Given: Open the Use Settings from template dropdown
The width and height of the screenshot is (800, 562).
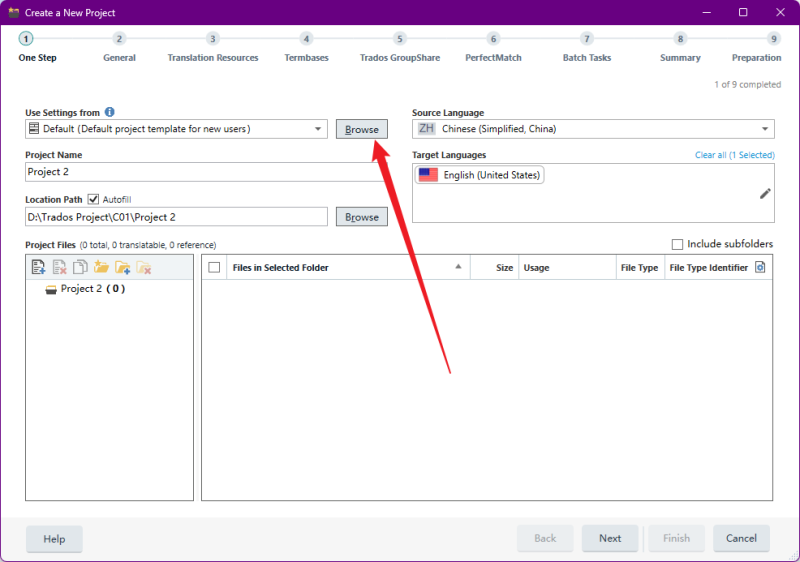Looking at the screenshot, I should click(318, 129).
